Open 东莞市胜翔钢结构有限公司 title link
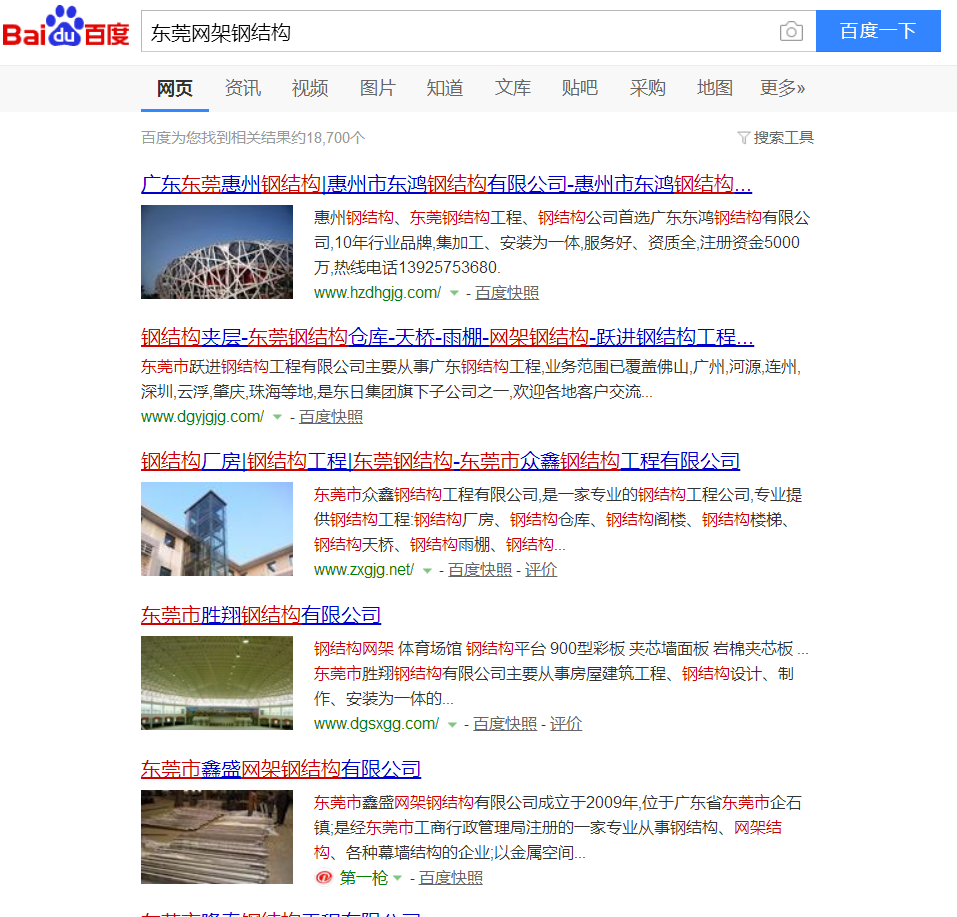 [x=261, y=615]
